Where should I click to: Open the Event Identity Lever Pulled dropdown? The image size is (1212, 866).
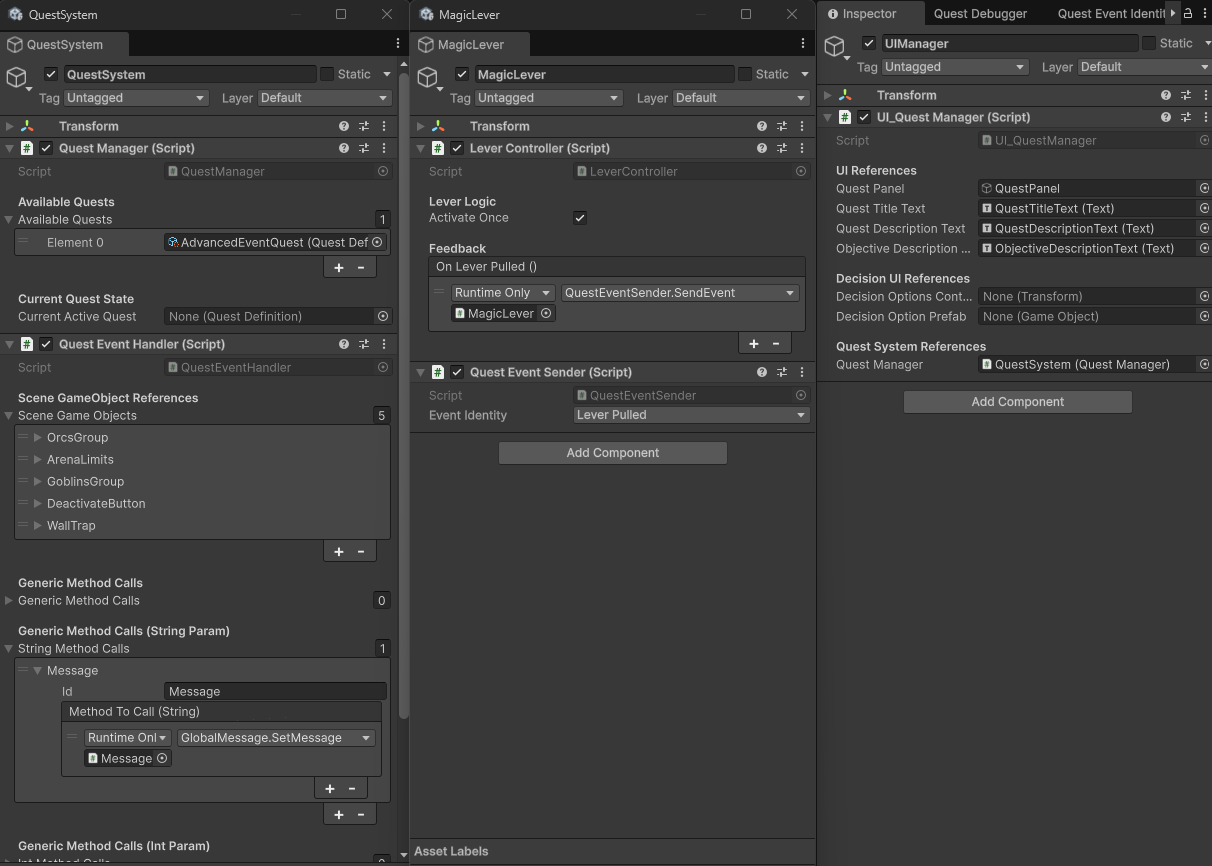pyautogui.click(x=690, y=415)
